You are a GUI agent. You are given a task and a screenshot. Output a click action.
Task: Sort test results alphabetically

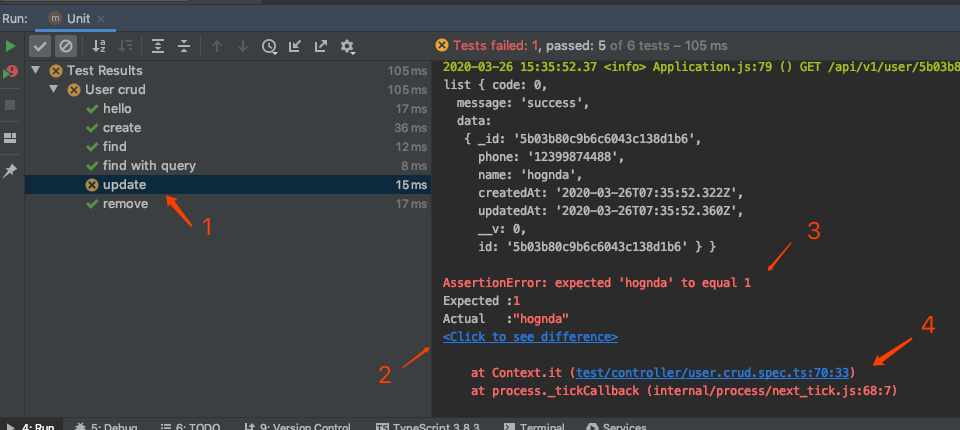point(99,46)
